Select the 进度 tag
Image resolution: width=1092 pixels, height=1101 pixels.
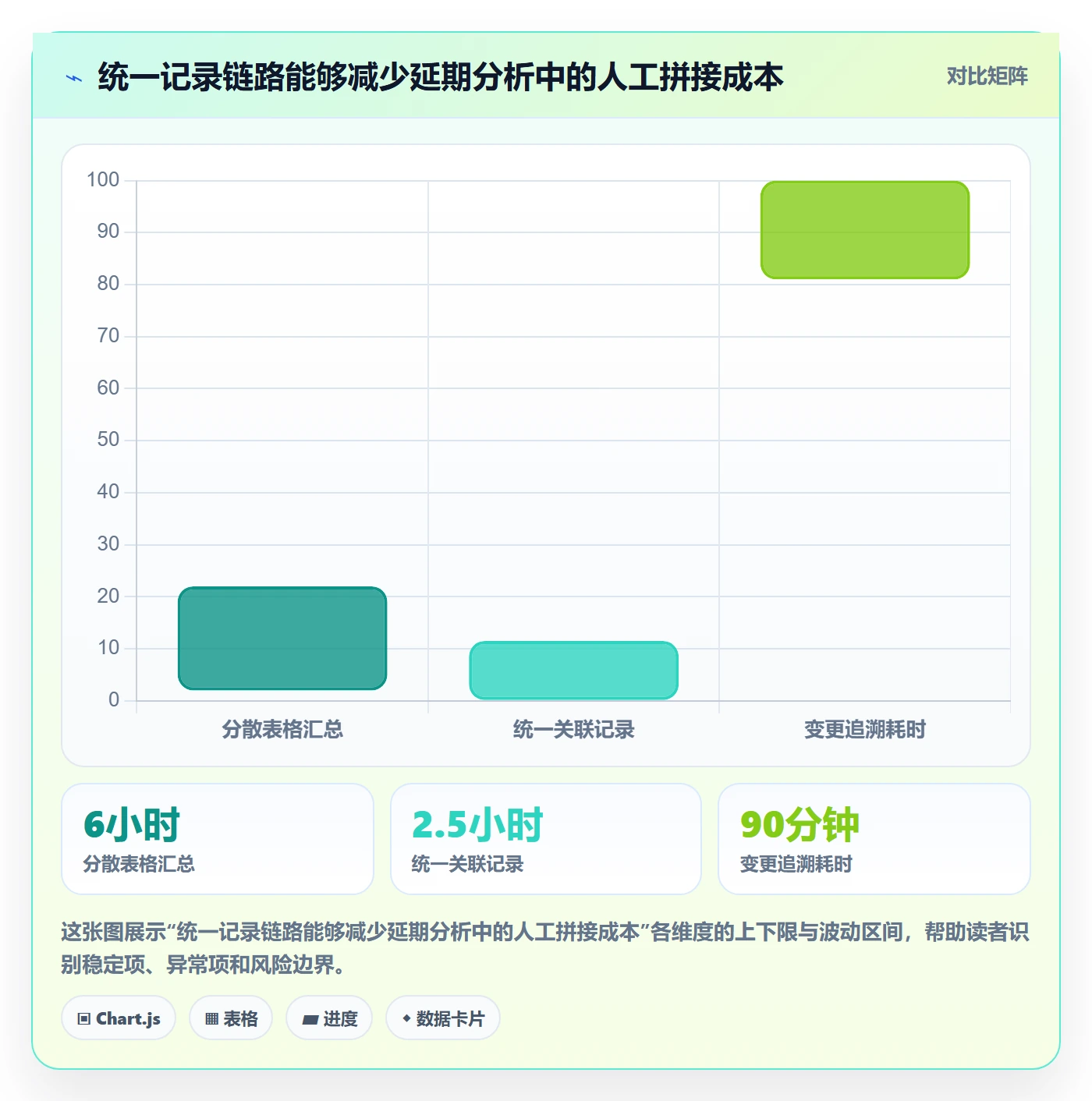(329, 1018)
